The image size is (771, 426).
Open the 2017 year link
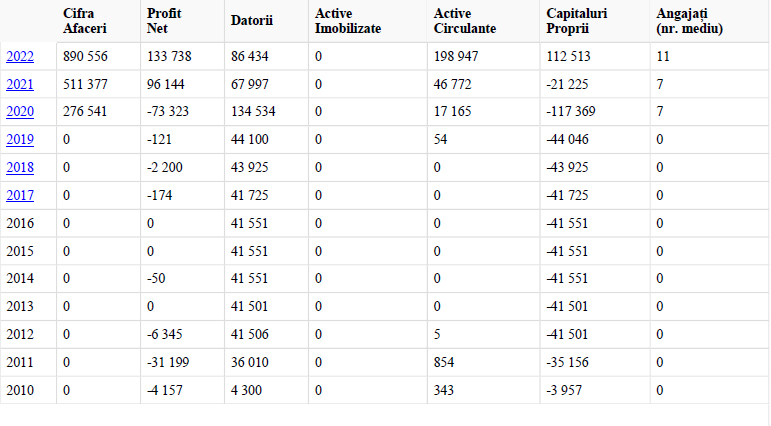[20, 196]
